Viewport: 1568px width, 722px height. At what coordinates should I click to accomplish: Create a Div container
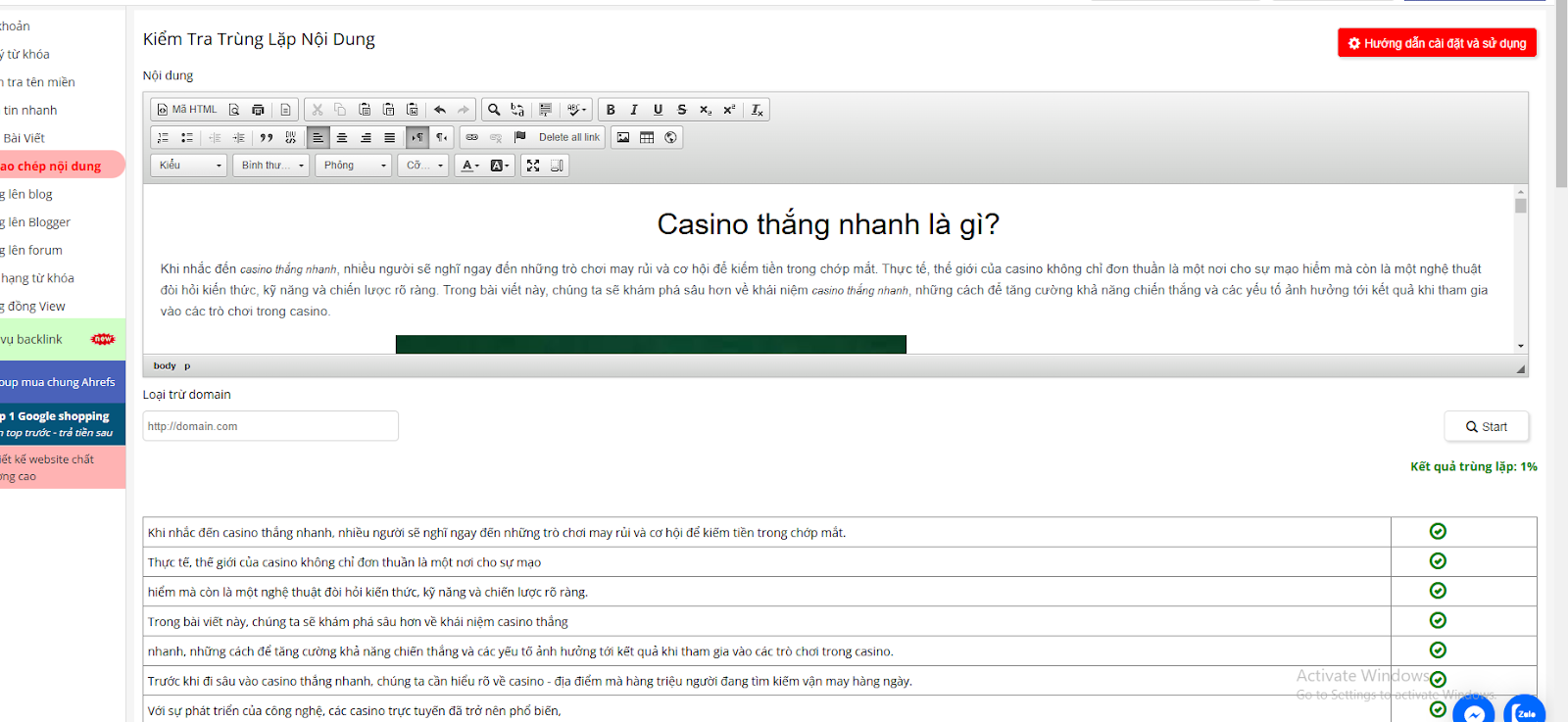pos(290,138)
